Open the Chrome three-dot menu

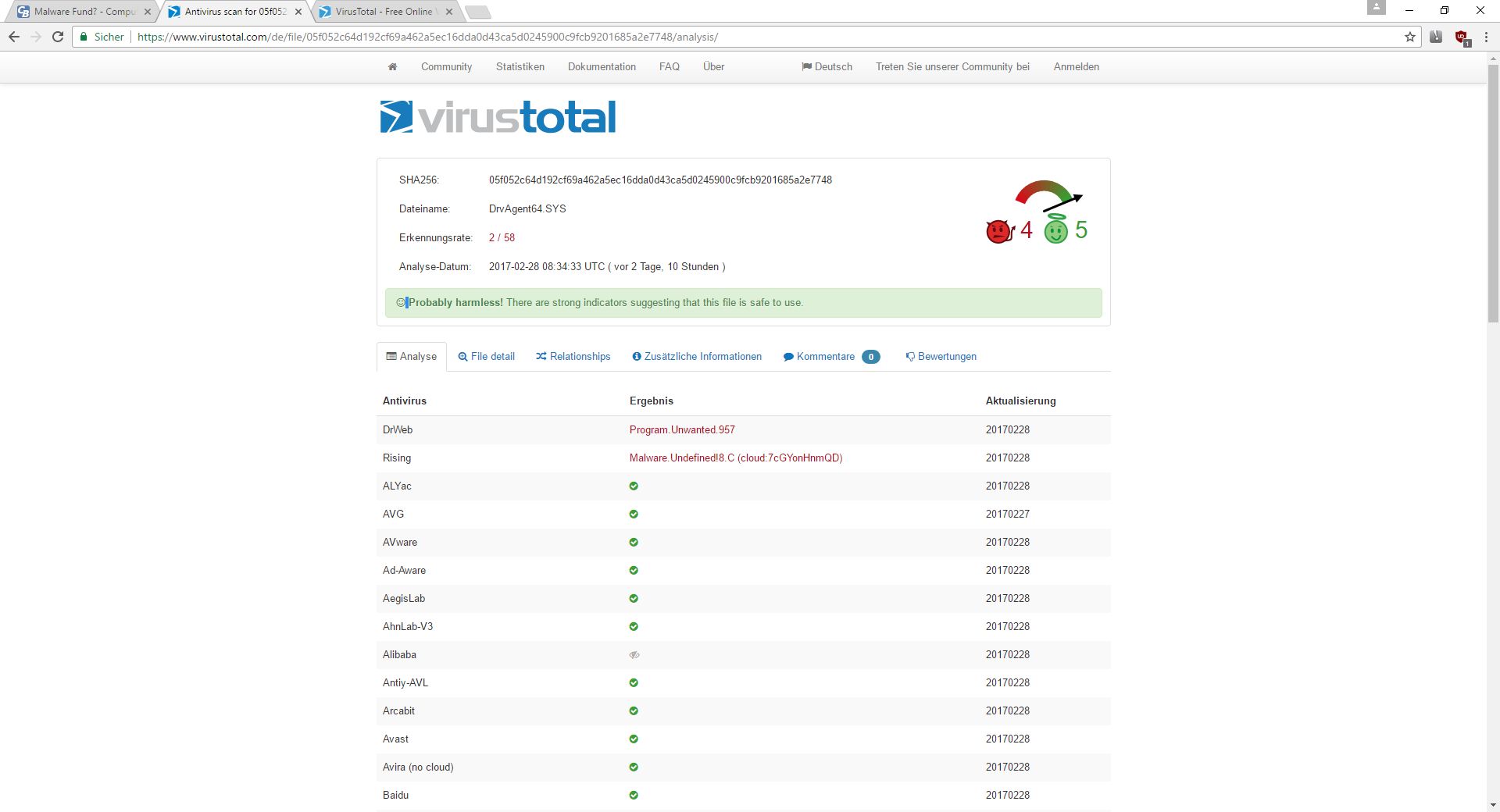click(x=1486, y=37)
